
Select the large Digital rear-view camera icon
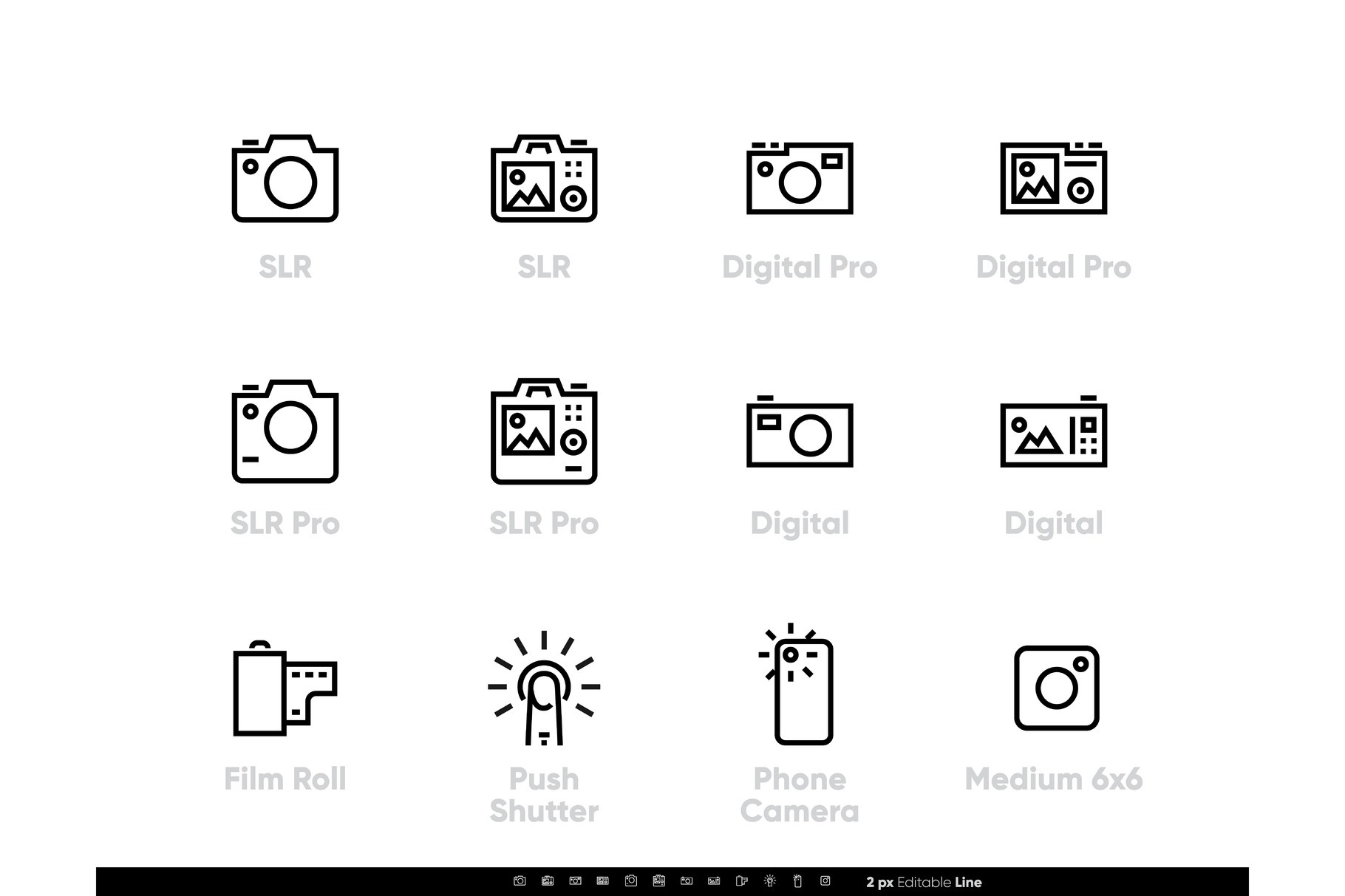[x=1053, y=434]
